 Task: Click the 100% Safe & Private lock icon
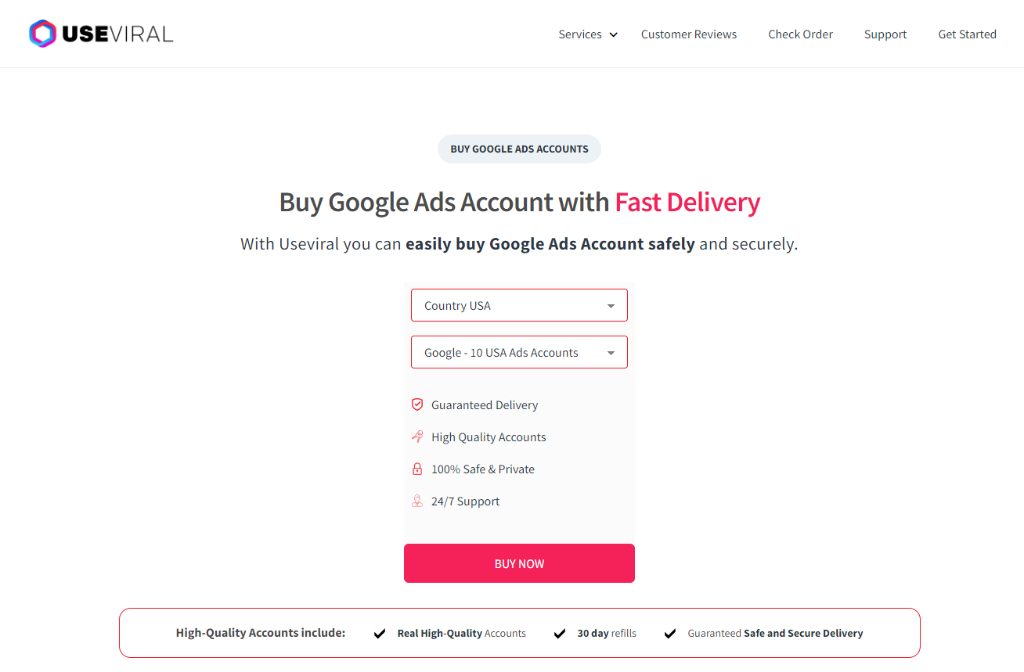(x=417, y=469)
